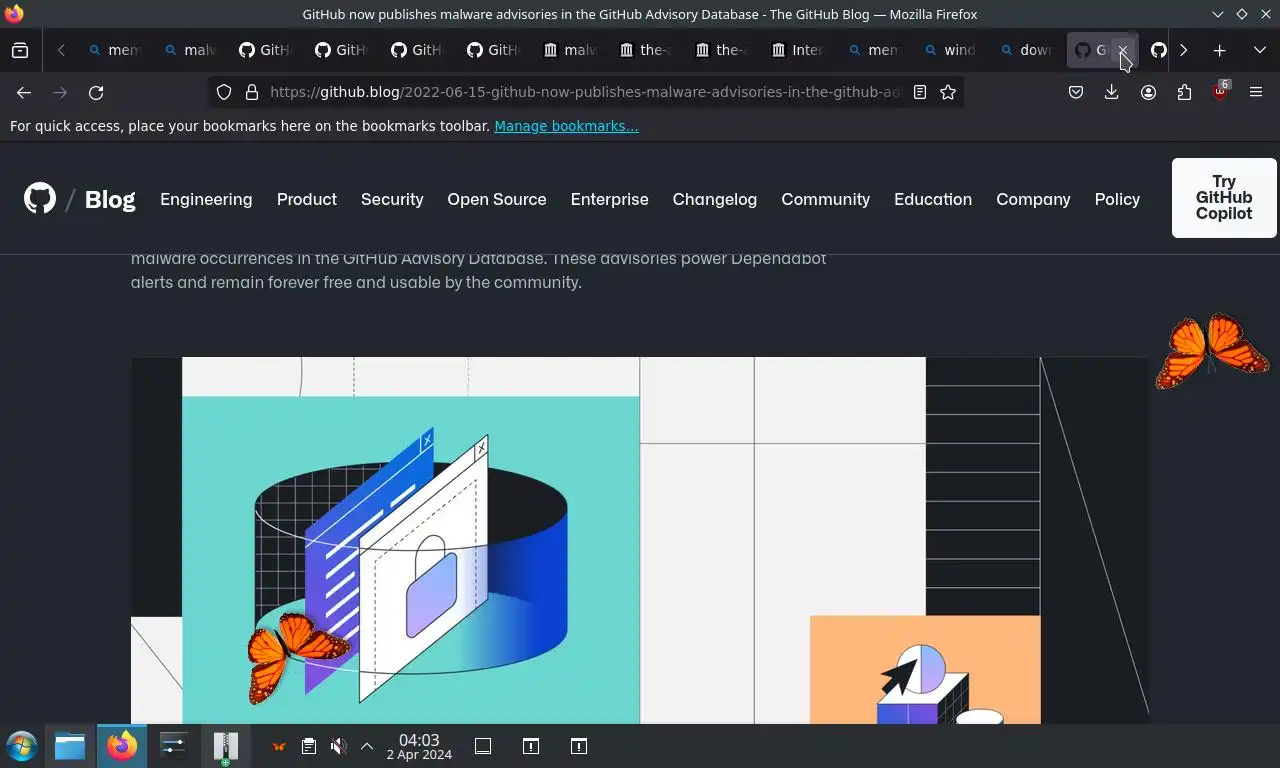Open the Company blog category
1280x768 pixels.
pyautogui.click(x=1033, y=199)
